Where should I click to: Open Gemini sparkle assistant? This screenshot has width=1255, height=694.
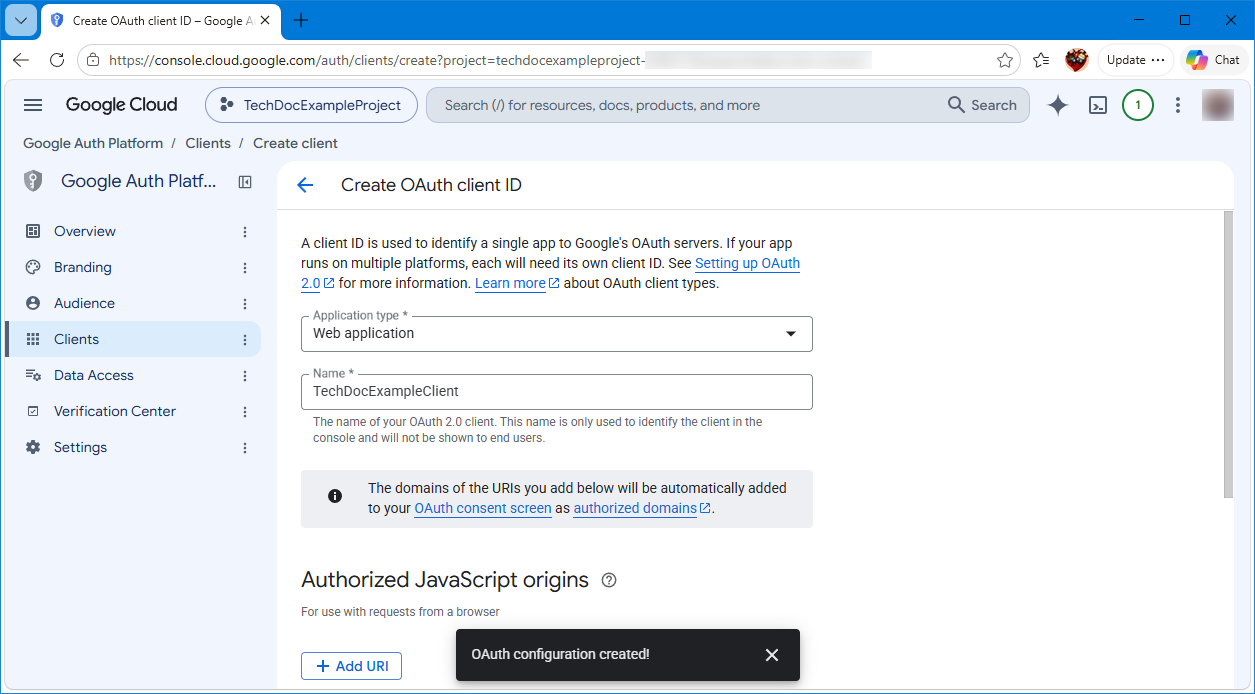tap(1058, 105)
